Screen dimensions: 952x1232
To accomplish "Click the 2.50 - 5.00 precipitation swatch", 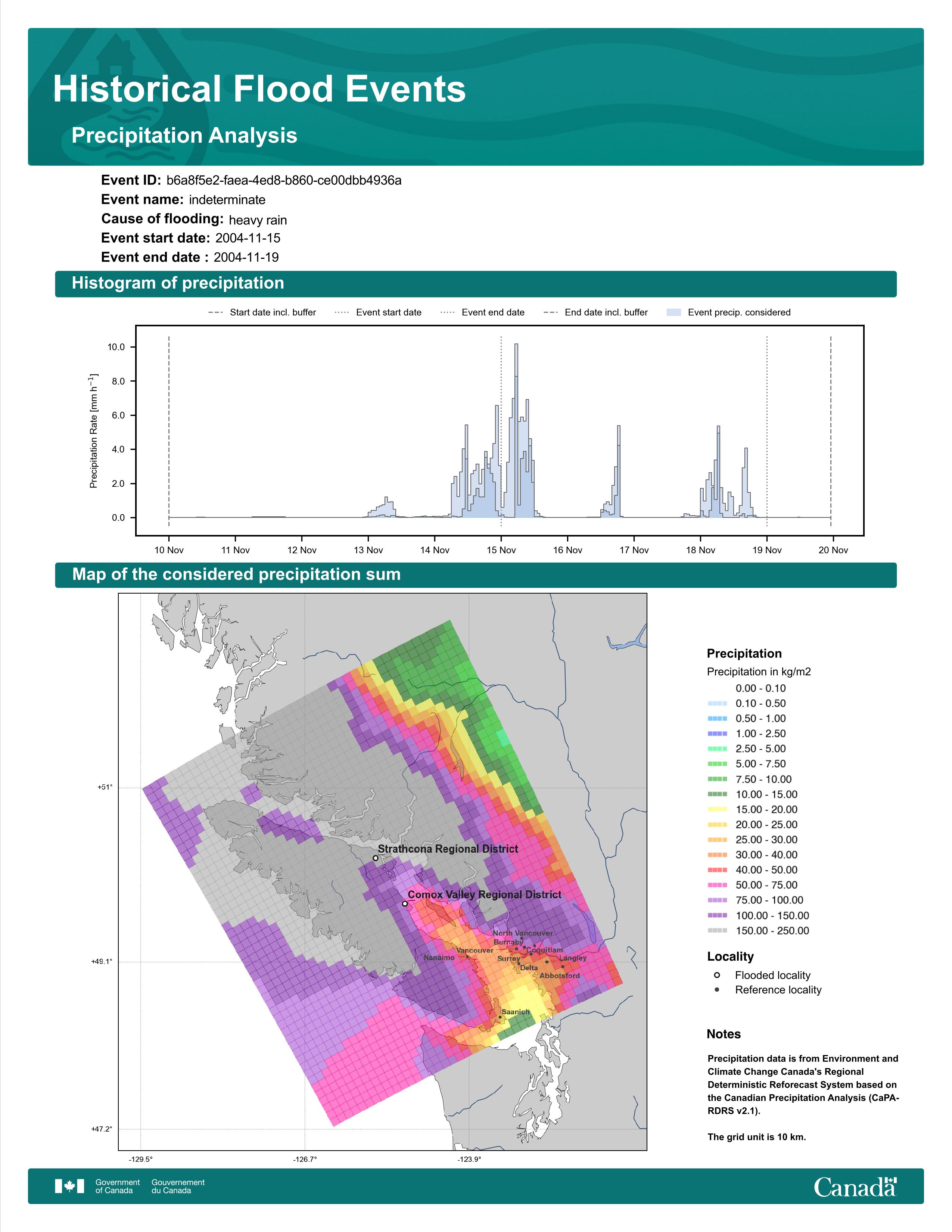I will [x=717, y=749].
